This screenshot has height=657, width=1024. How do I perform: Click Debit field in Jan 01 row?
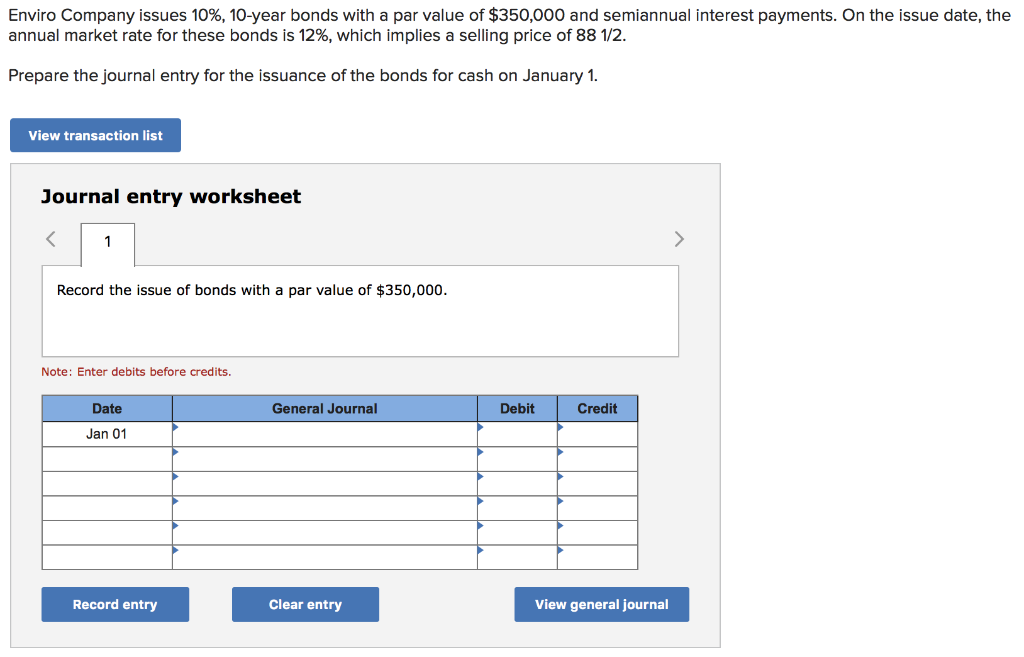517,434
